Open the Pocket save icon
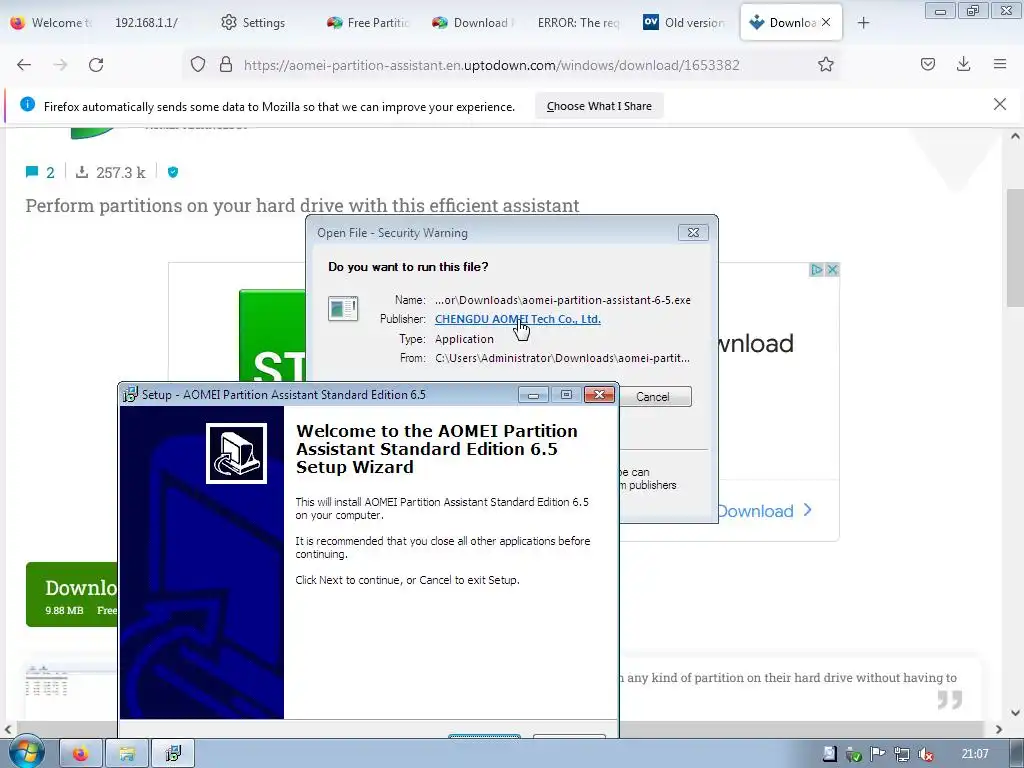This screenshot has width=1024, height=768. click(928, 65)
